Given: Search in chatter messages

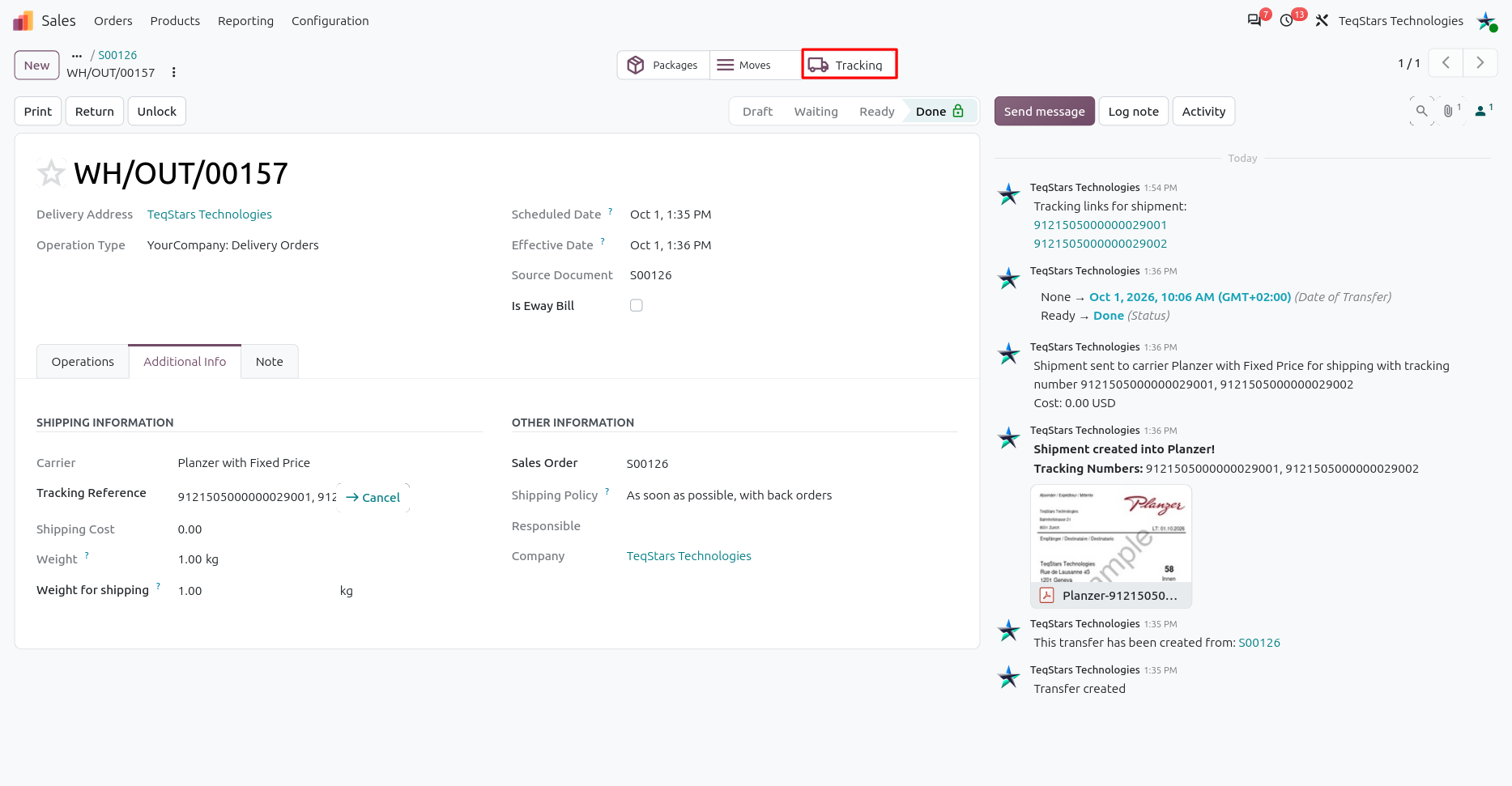Looking at the screenshot, I should [1421, 111].
